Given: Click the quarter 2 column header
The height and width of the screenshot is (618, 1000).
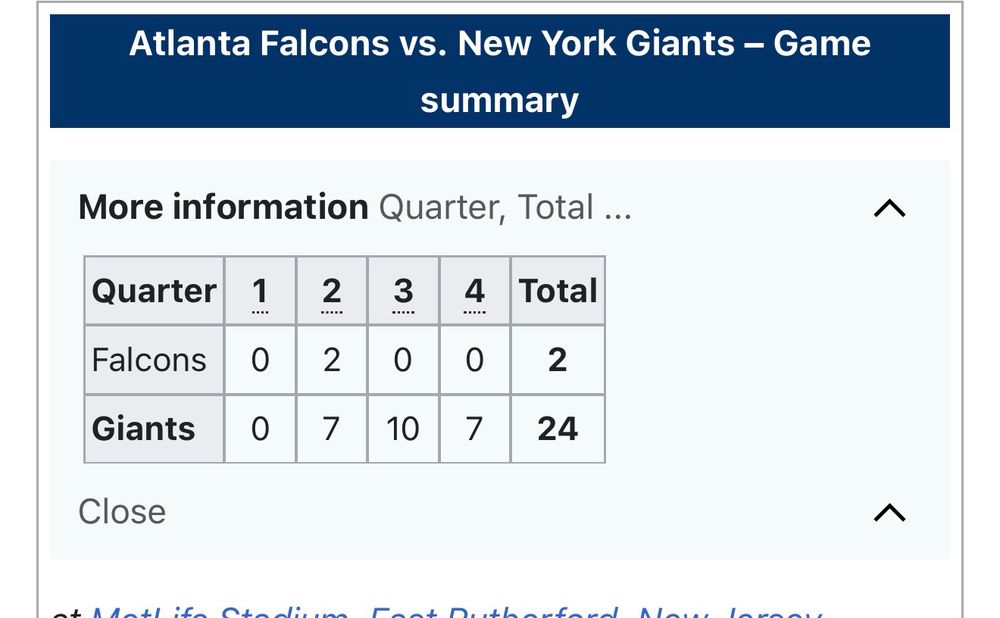Looking at the screenshot, I should (331, 291).
